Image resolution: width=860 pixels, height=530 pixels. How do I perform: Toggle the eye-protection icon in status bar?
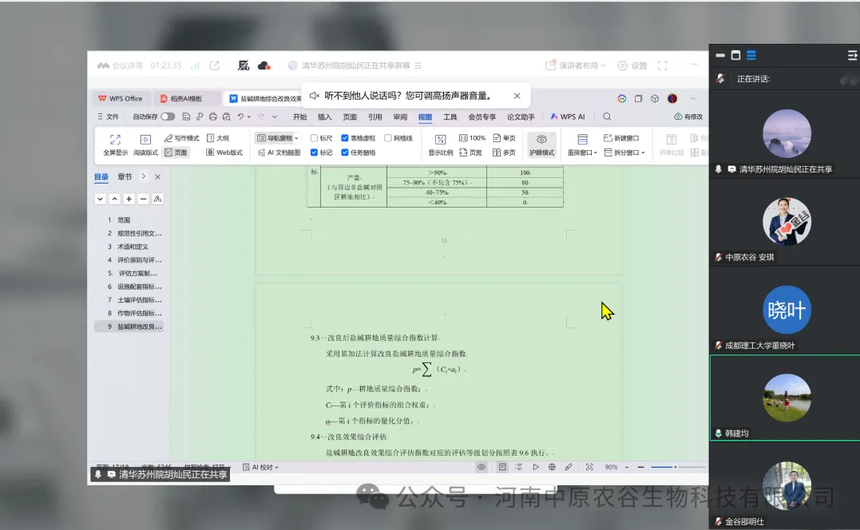(x=482, y=467)
